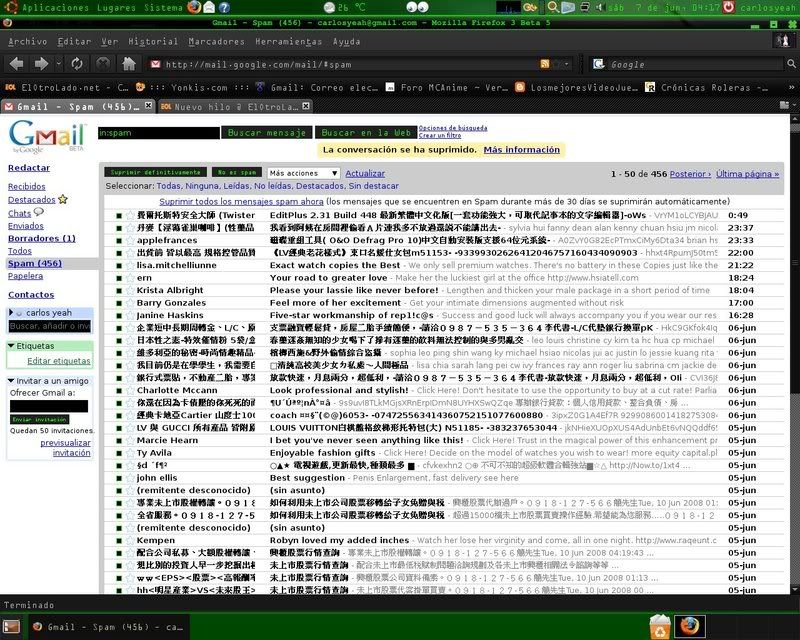The height and width of the screenshot is (640, 800).
Task: Click the search magnifier in Firefox search box
Action: 791,64
